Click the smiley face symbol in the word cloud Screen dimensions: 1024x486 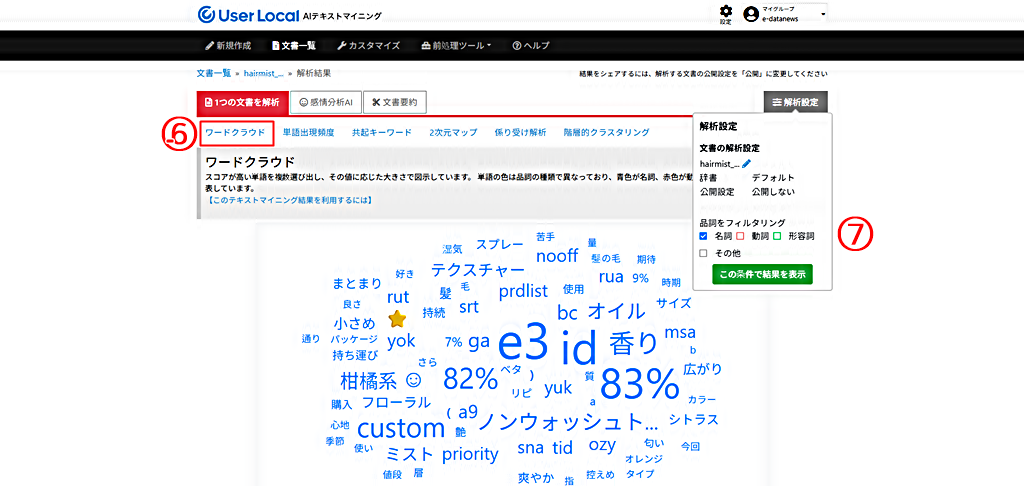click(x=414, y=380)
